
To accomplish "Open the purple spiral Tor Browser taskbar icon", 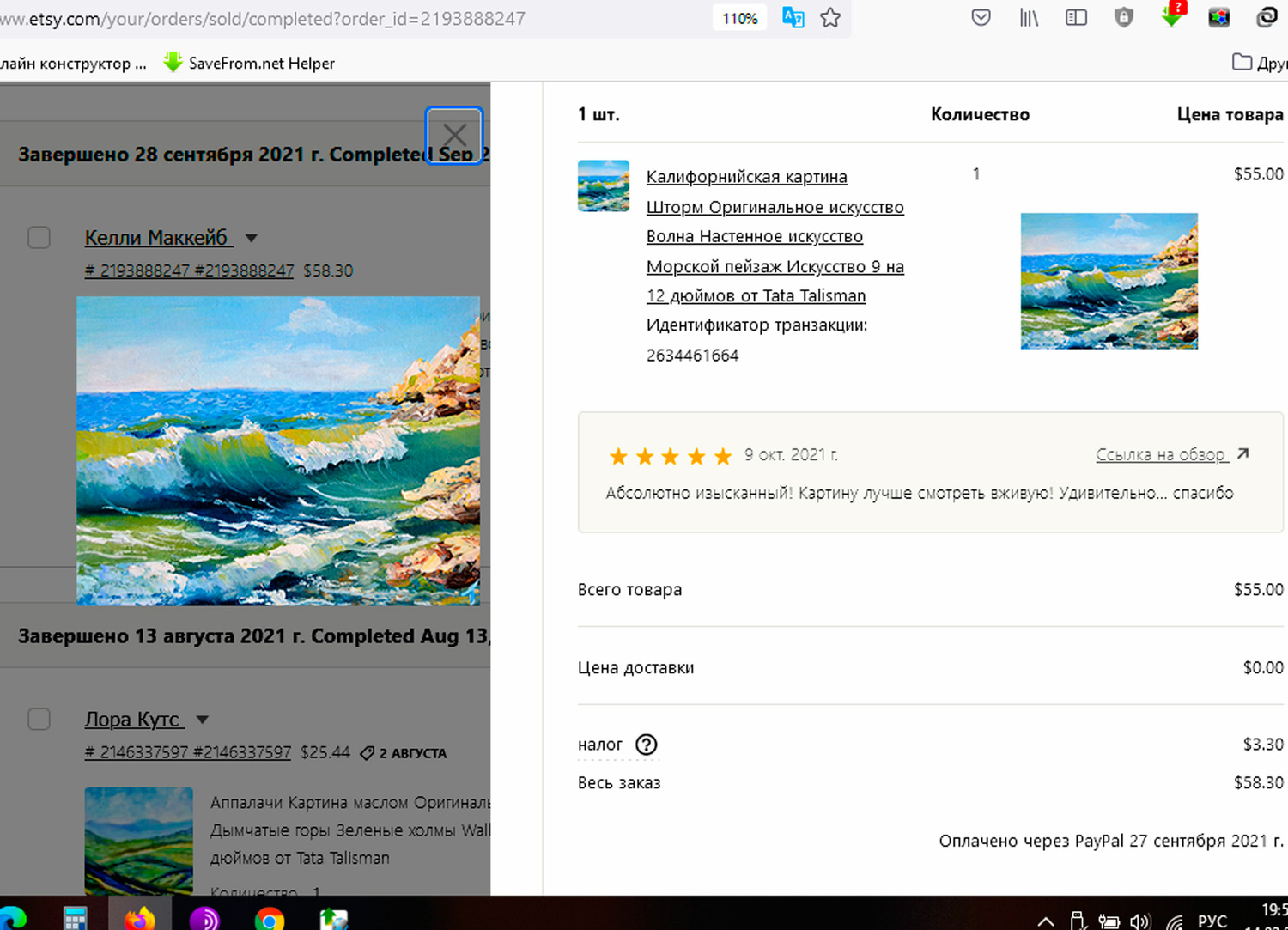I will [x=204, y=919].
